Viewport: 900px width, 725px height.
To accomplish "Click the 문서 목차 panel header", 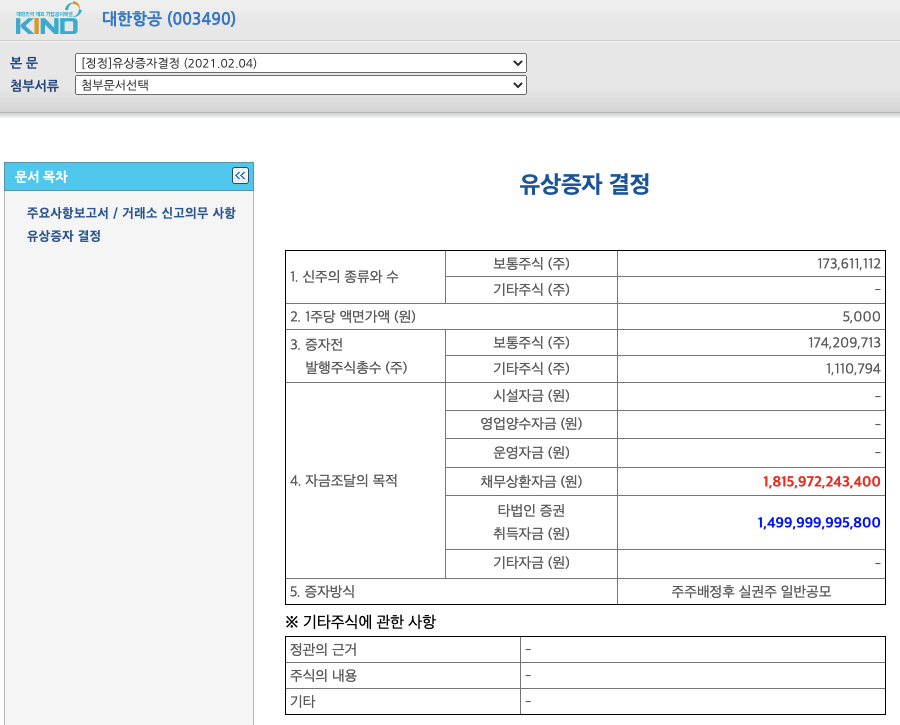I will point(129,176).
